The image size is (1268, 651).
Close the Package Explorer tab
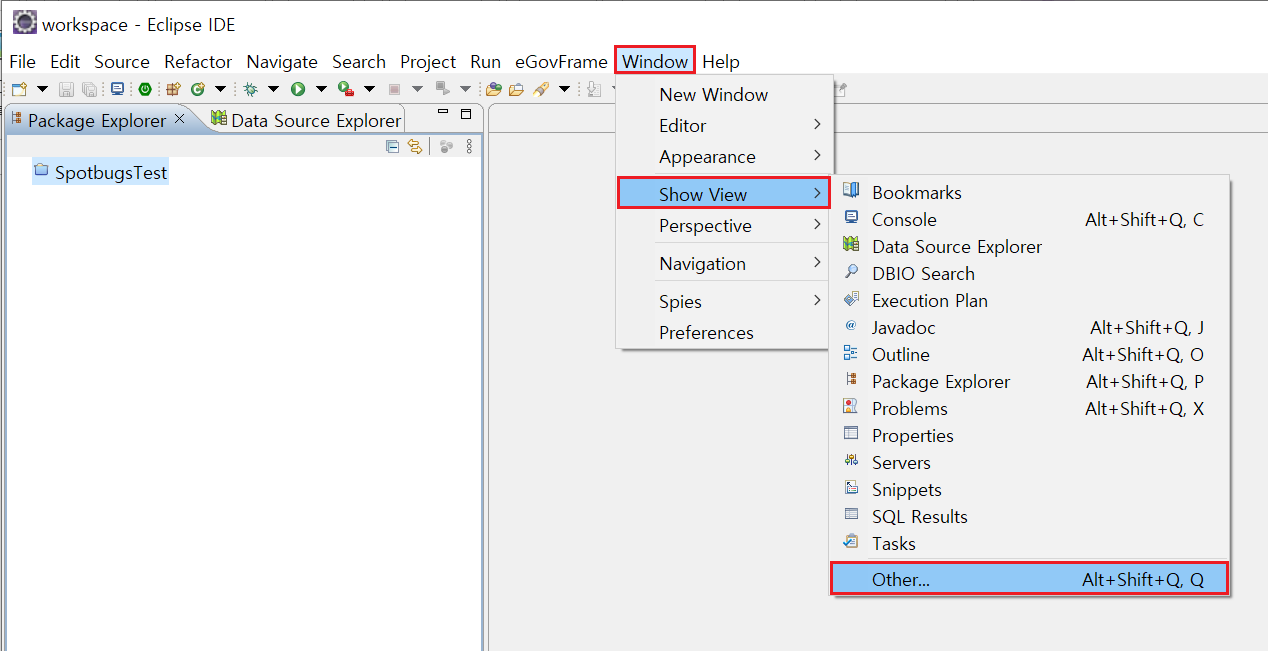pyautogui.click(x=180, y=119)
